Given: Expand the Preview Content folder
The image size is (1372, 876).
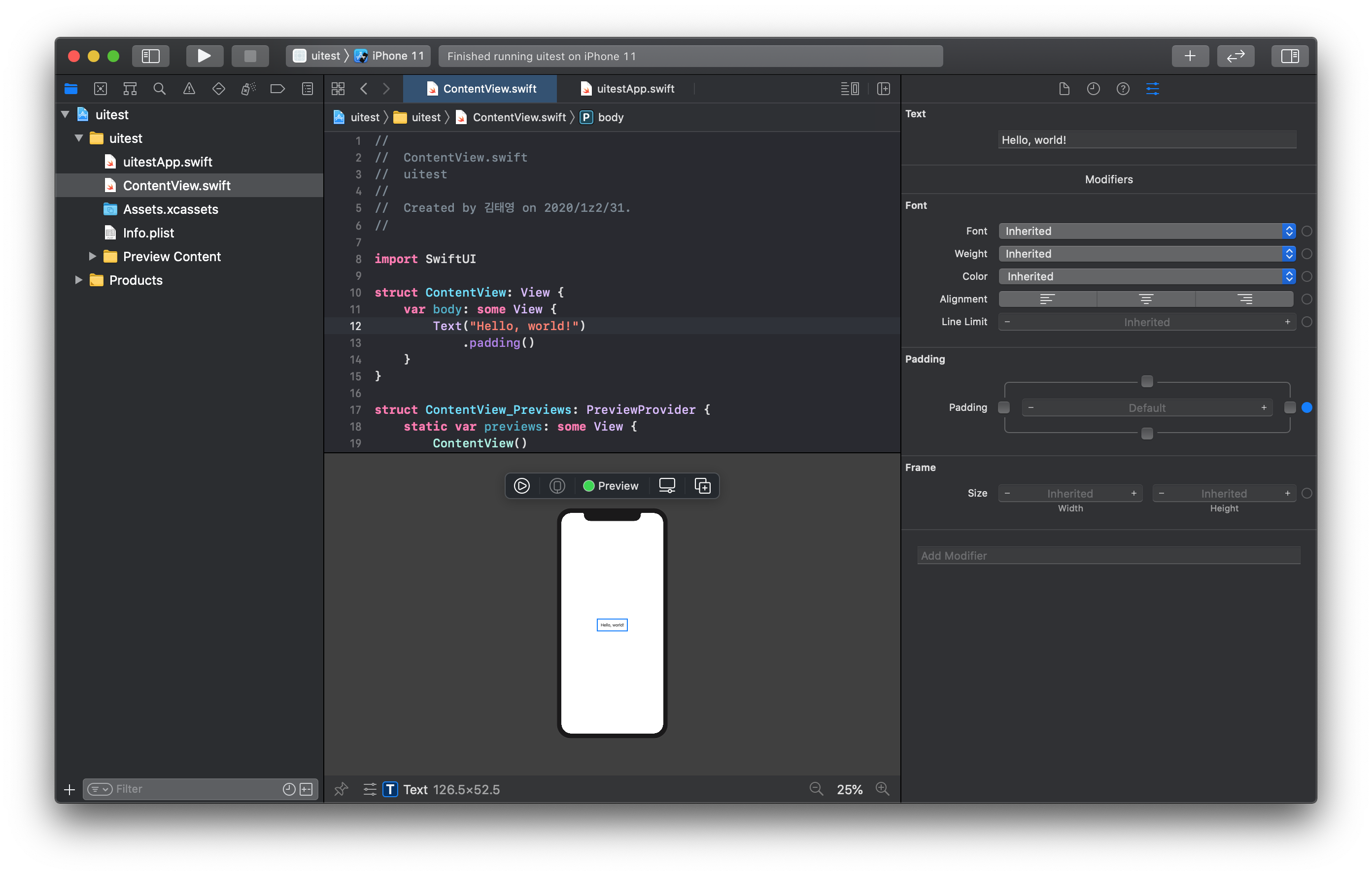Looking at the screenshot, I should coord(92,257).
